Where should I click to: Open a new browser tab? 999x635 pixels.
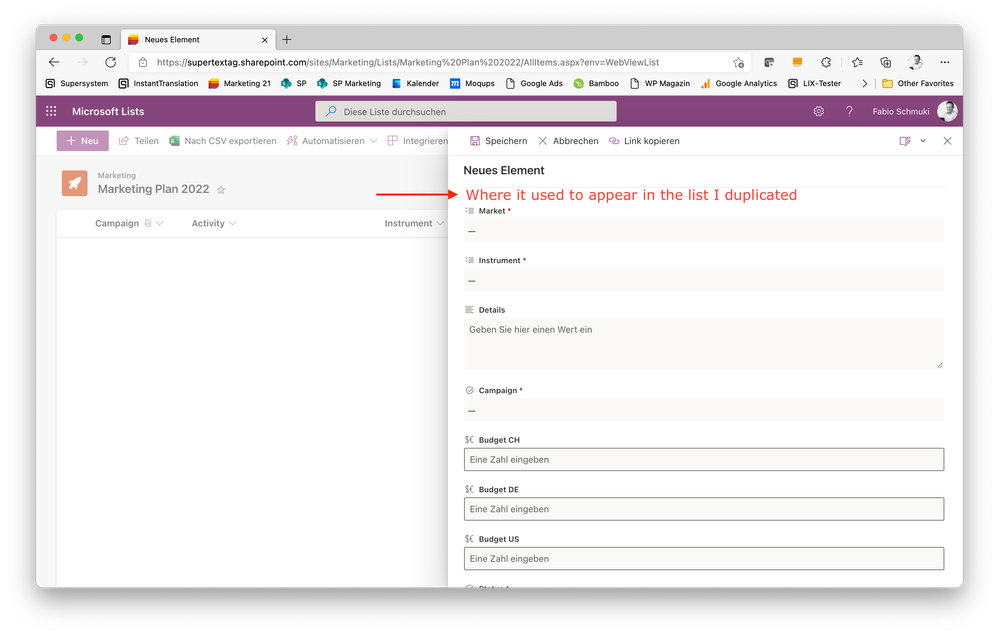coord(287,39)
